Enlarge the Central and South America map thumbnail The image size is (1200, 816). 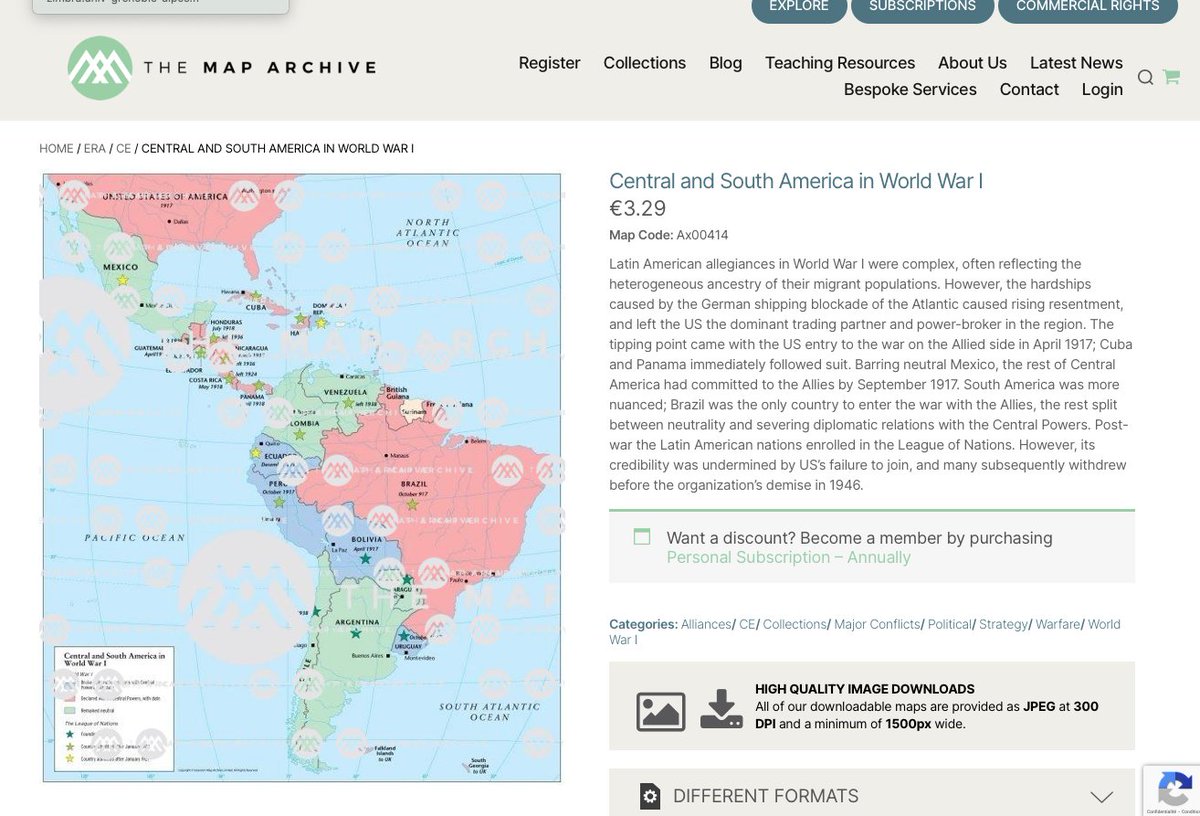click(x=302, y=478)
